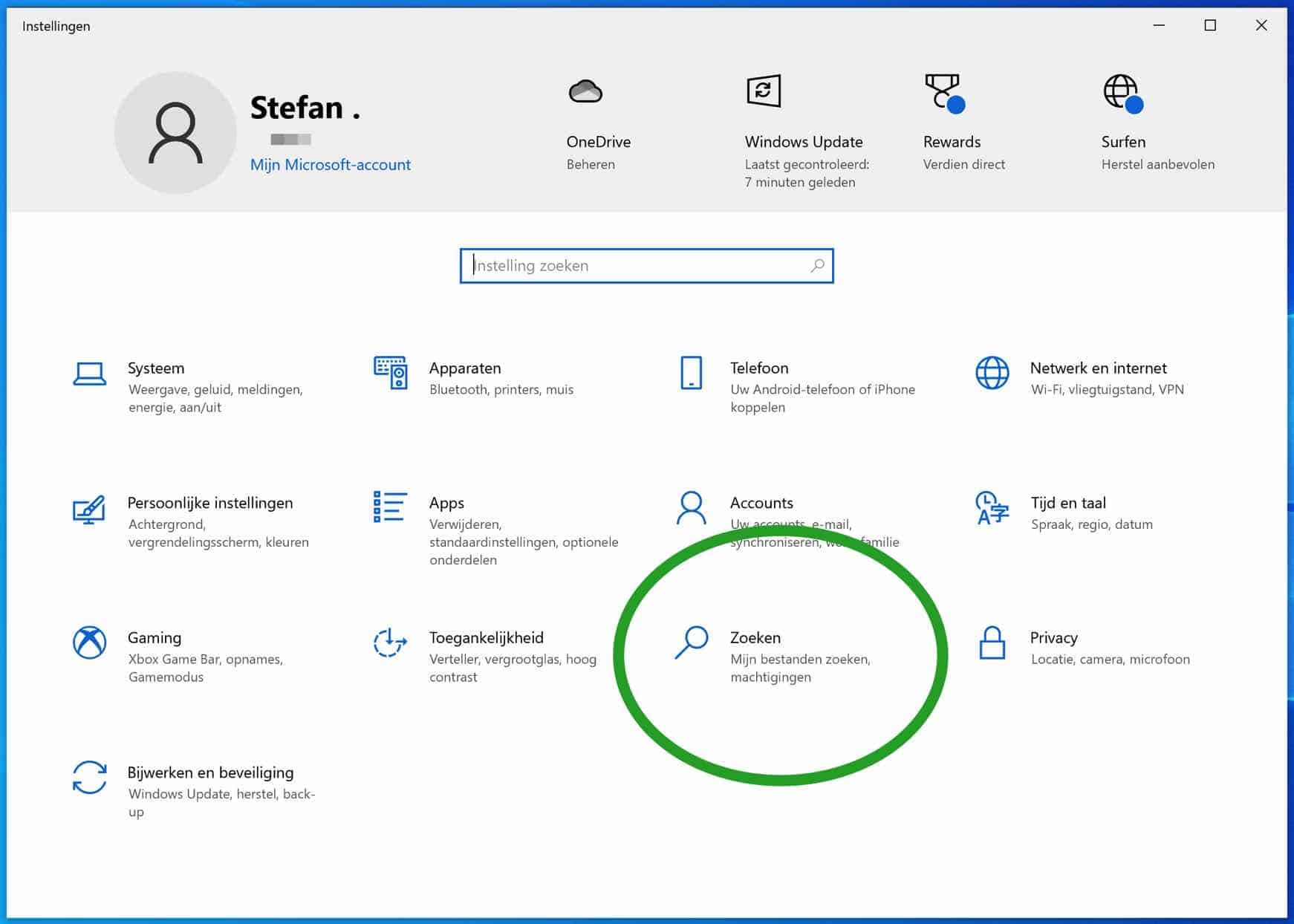This screenshot has height=924, width=1294.
Task: Open the Zoeken magnifier icon
Action: pos(691,642)
